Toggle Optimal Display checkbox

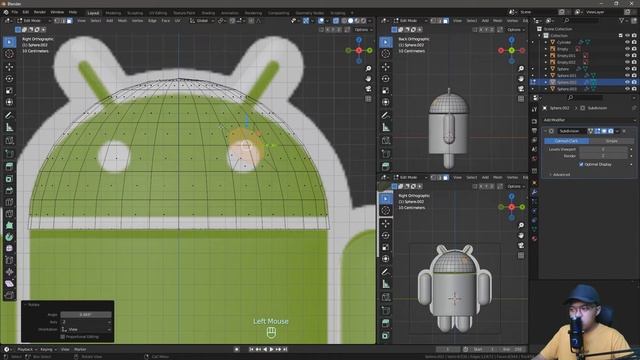pyautogui.click(x=581, y=164)
